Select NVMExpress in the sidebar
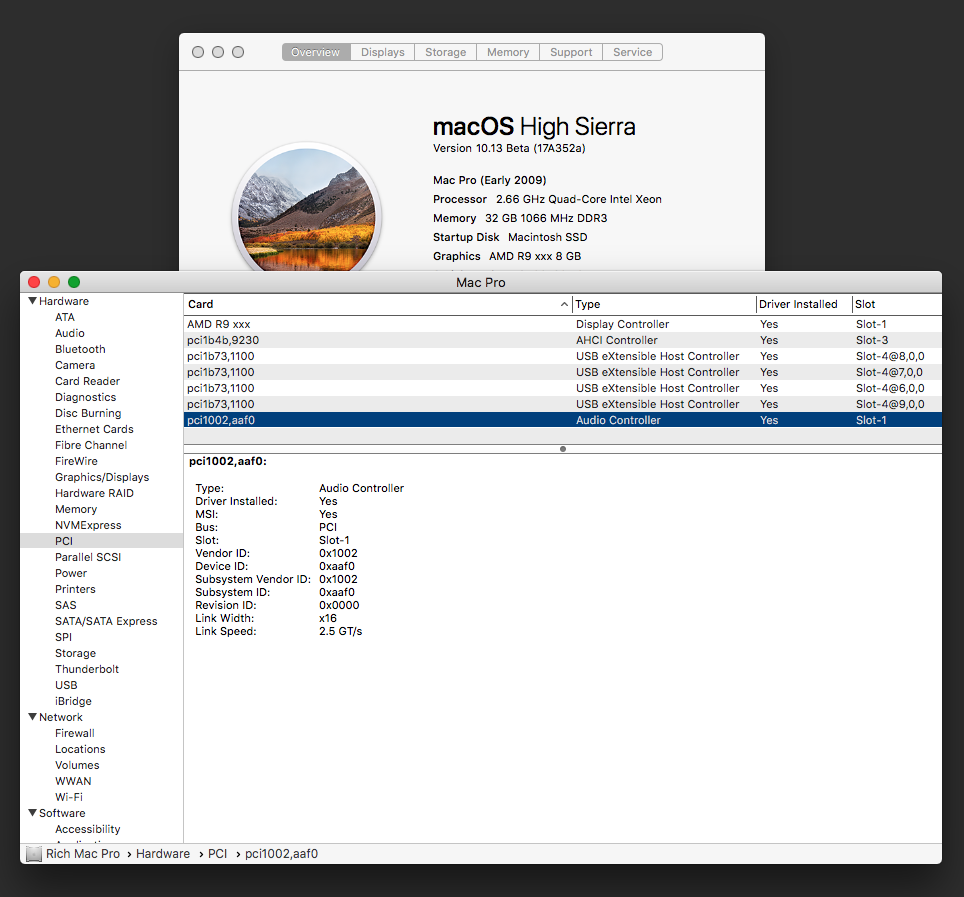Screen dimensions: 964x897 pyautogui.click(x=88, y=525)
